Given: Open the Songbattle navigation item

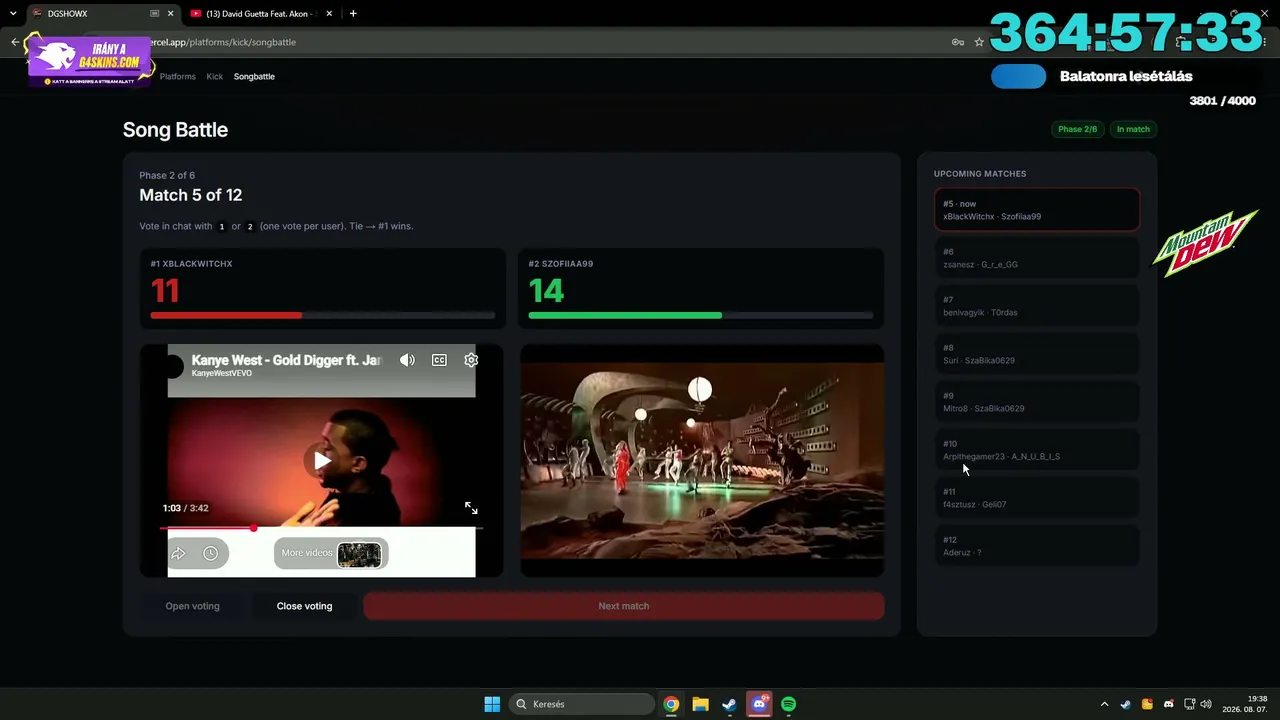Looking at the screenshot, I should tap(254, 76).
